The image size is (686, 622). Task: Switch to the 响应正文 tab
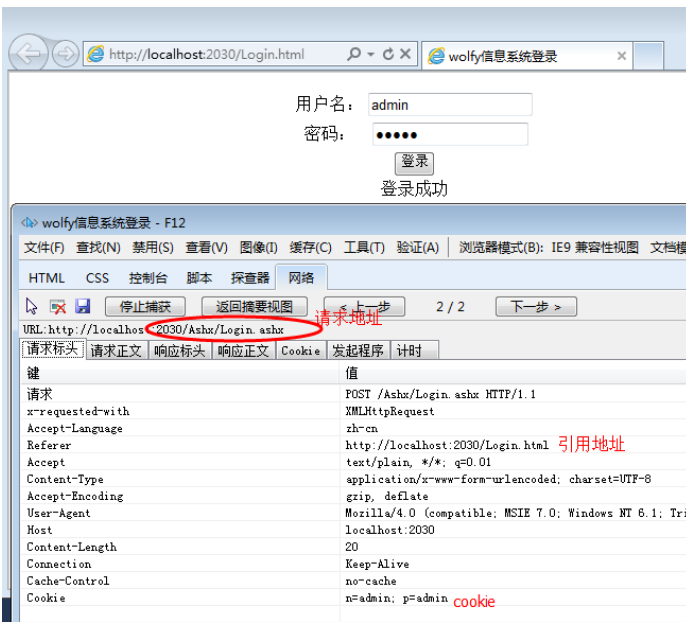243,350
